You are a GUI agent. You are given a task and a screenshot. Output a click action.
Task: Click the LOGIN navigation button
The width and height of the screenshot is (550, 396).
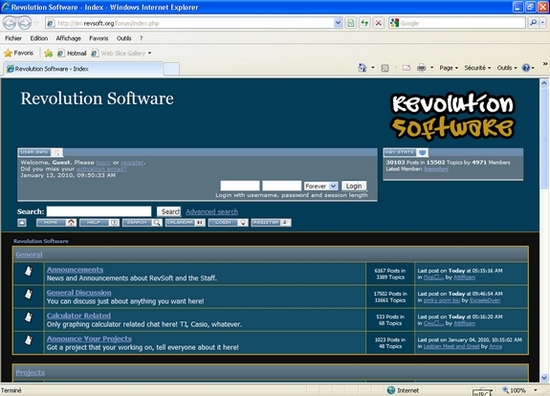point(228,223)
